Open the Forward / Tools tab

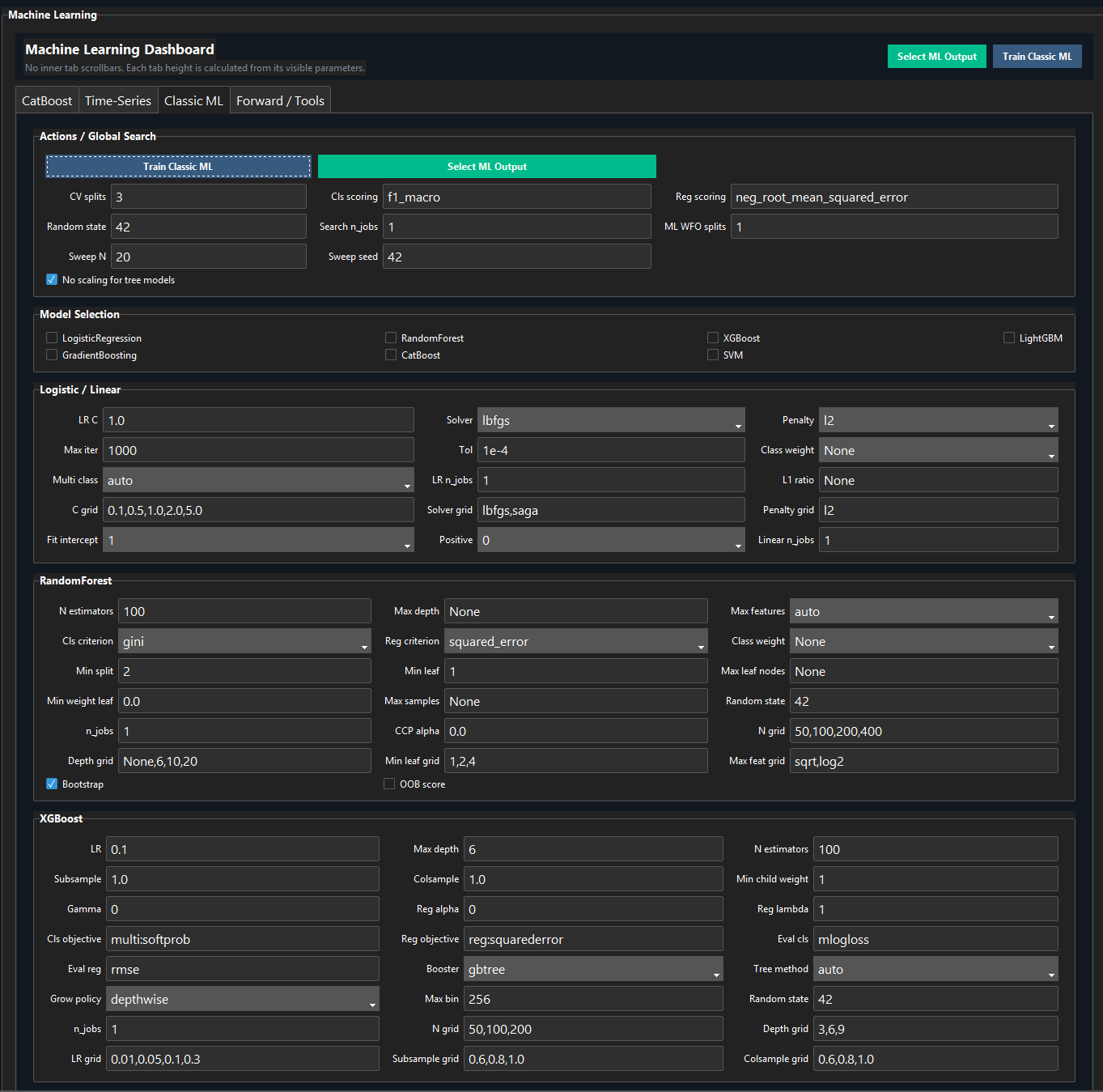[280, 100]
